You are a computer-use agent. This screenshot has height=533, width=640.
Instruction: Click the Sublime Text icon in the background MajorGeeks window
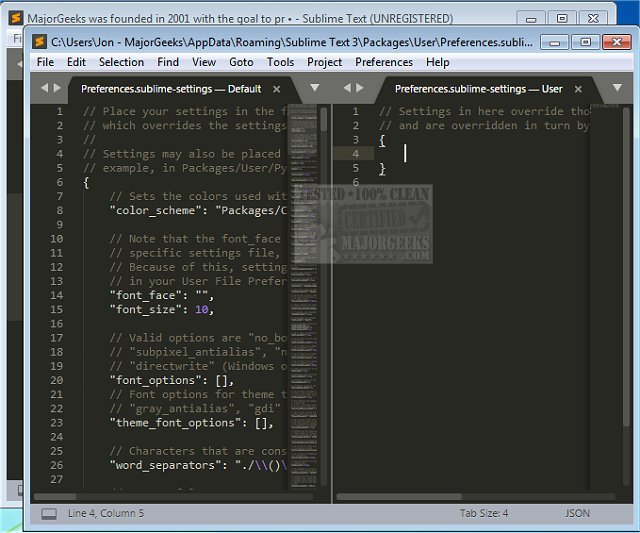(x=16, y=18)
